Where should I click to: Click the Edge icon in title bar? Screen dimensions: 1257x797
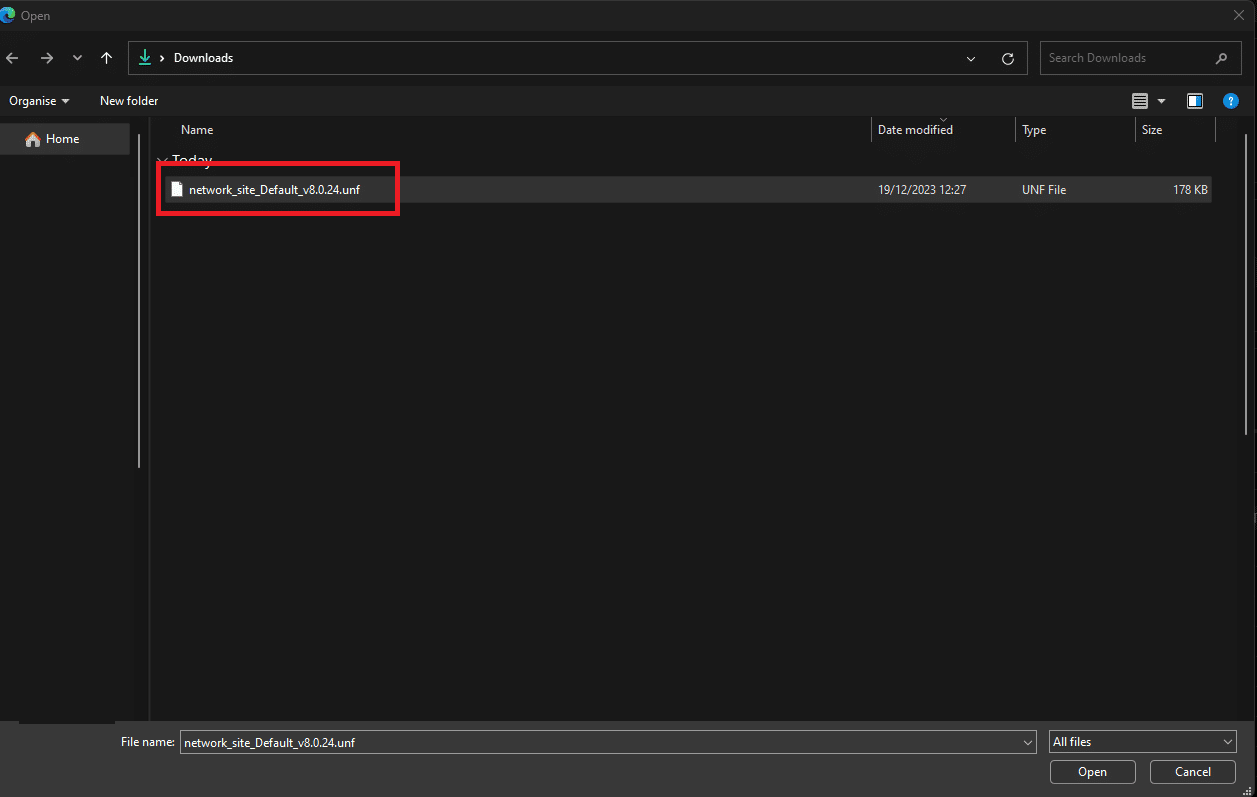pyautogui.click(x=8, y=15)
